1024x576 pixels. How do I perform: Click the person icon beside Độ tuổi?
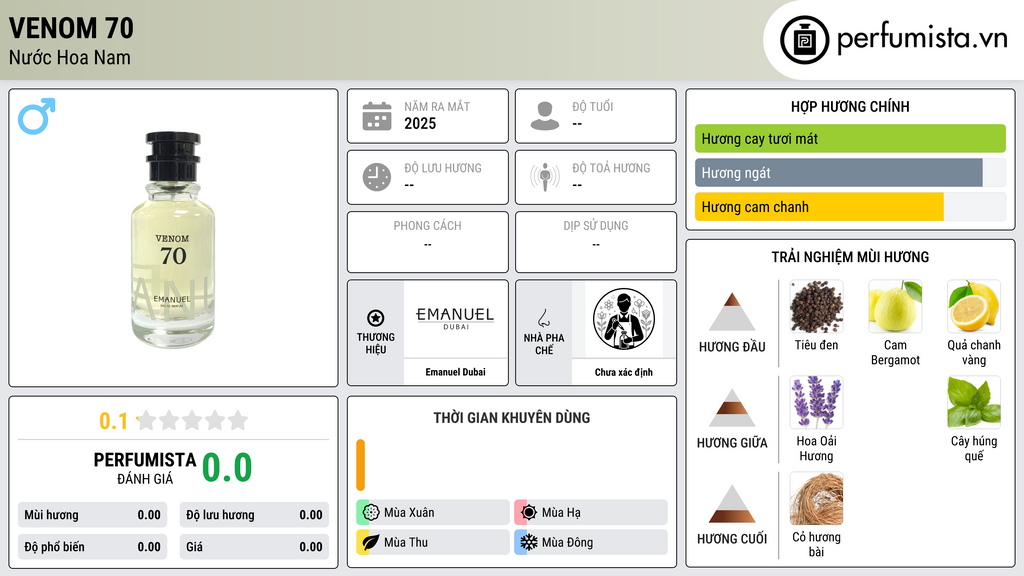click(545, 116)
